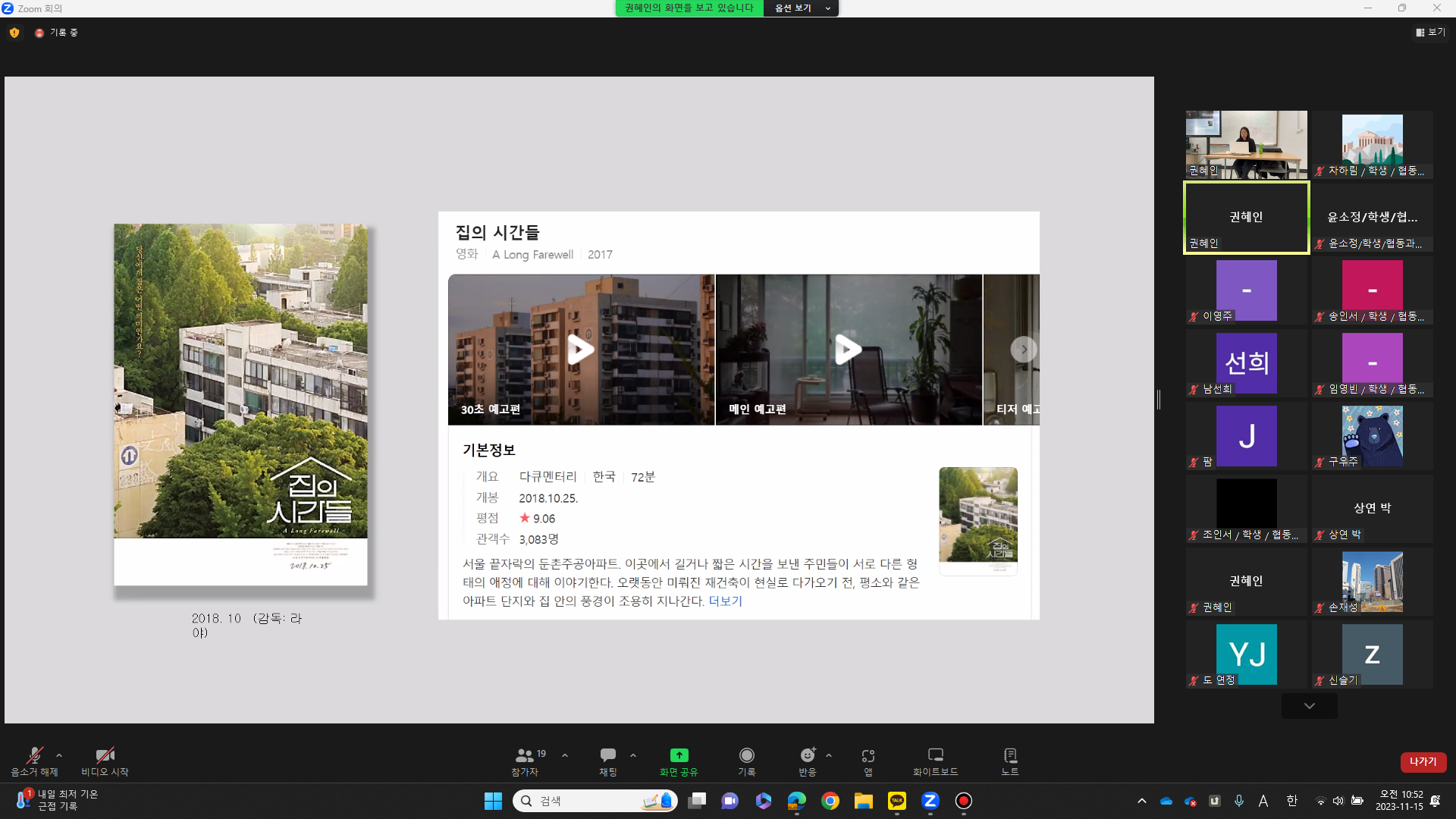Start video with 비디오 시작
This screenshot has width=1456, height=819.
(105, 761)
